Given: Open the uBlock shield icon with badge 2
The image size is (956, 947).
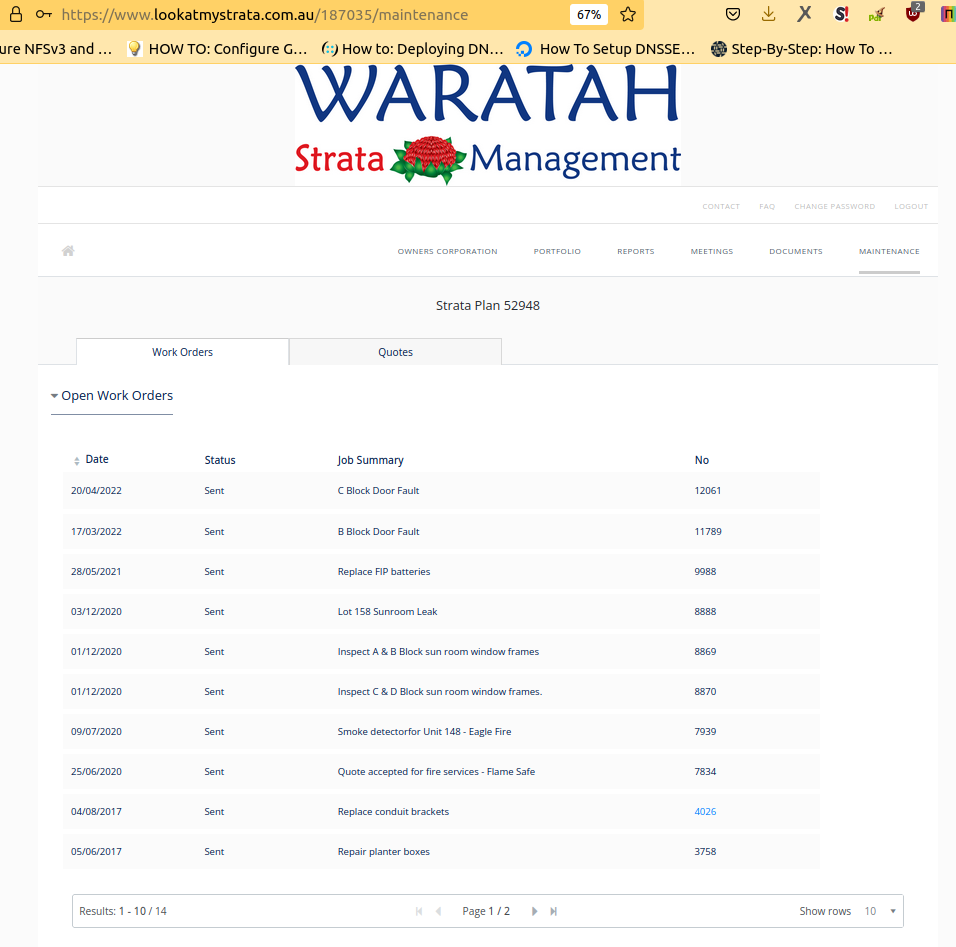Looking at the screenshot, I should point(914,13).
